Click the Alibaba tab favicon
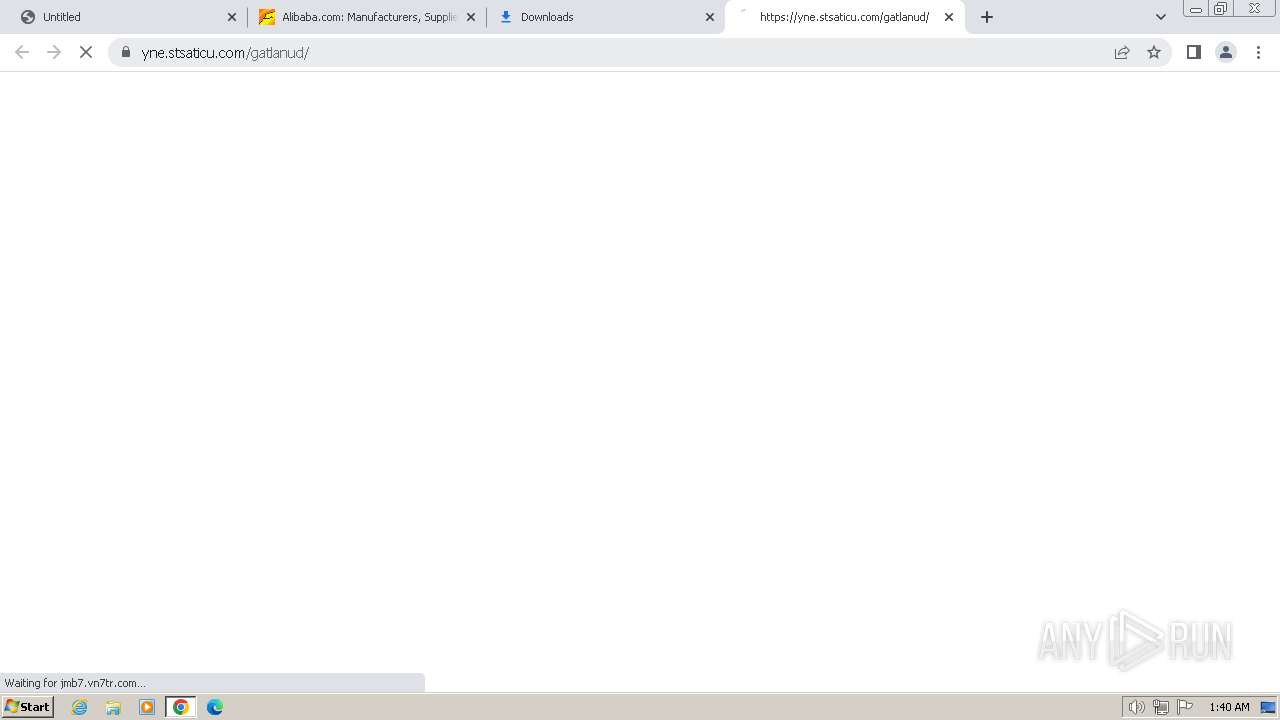This screenshot has width=1280, height=720. [267, 17]
